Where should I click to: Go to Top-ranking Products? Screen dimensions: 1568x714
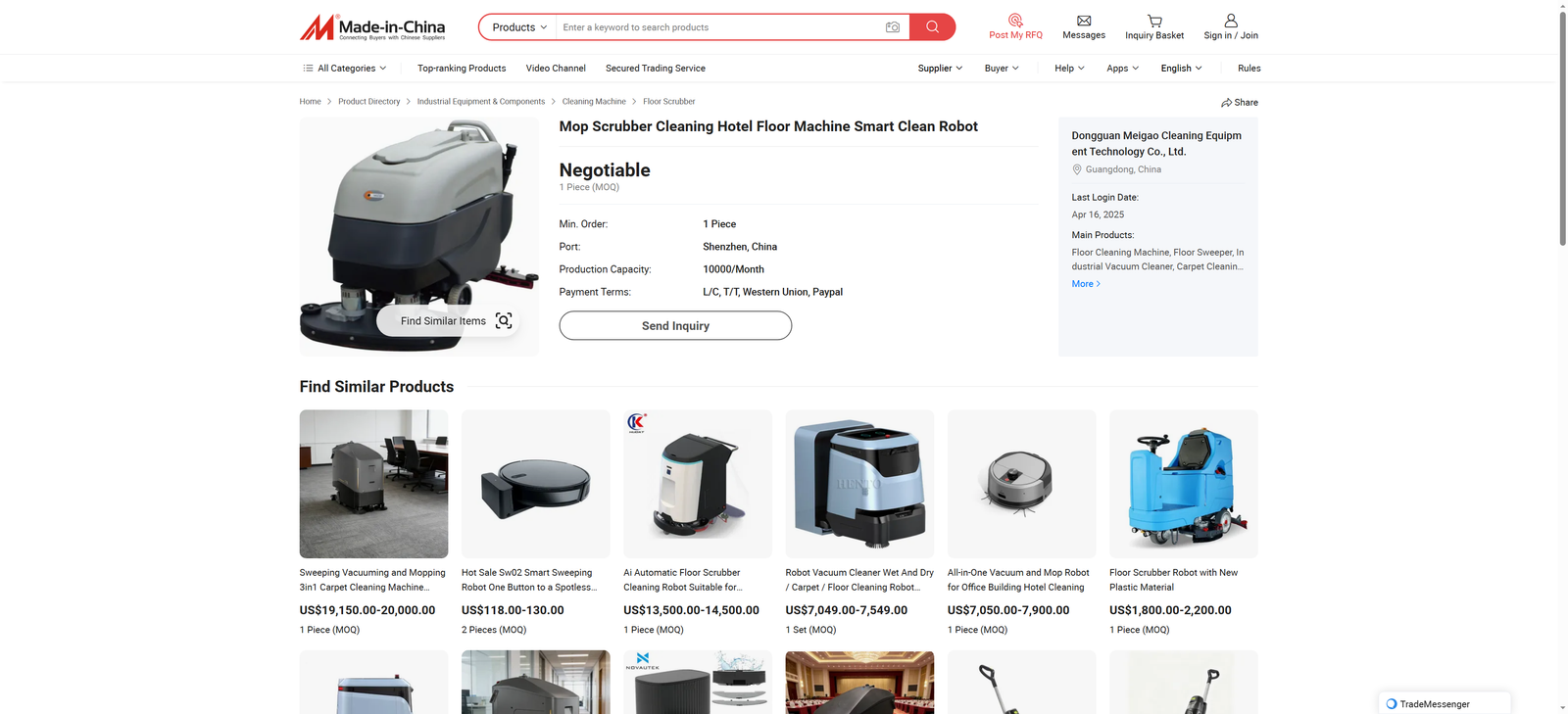462,69
